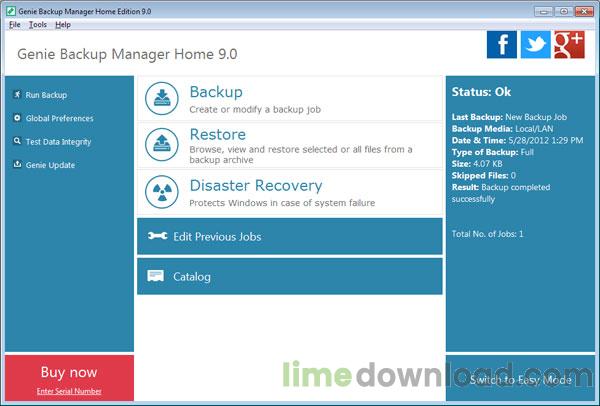Click 'Result: Backup completed successfully' text

coord(501,193)
